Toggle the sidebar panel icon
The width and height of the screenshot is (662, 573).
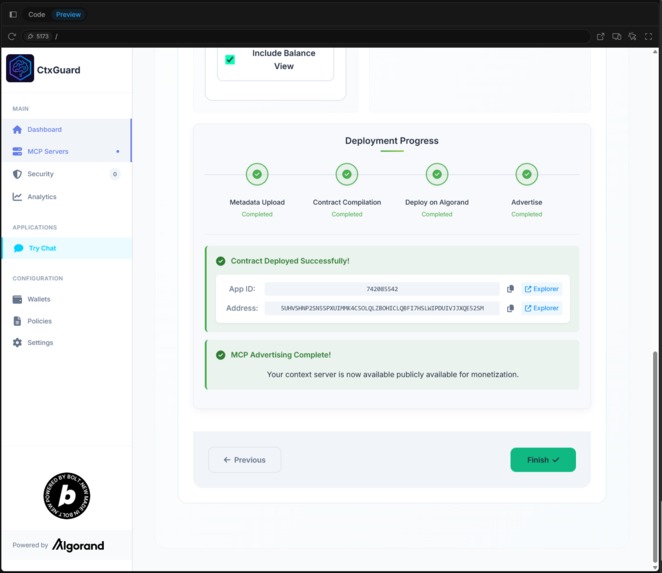[13, 14]
